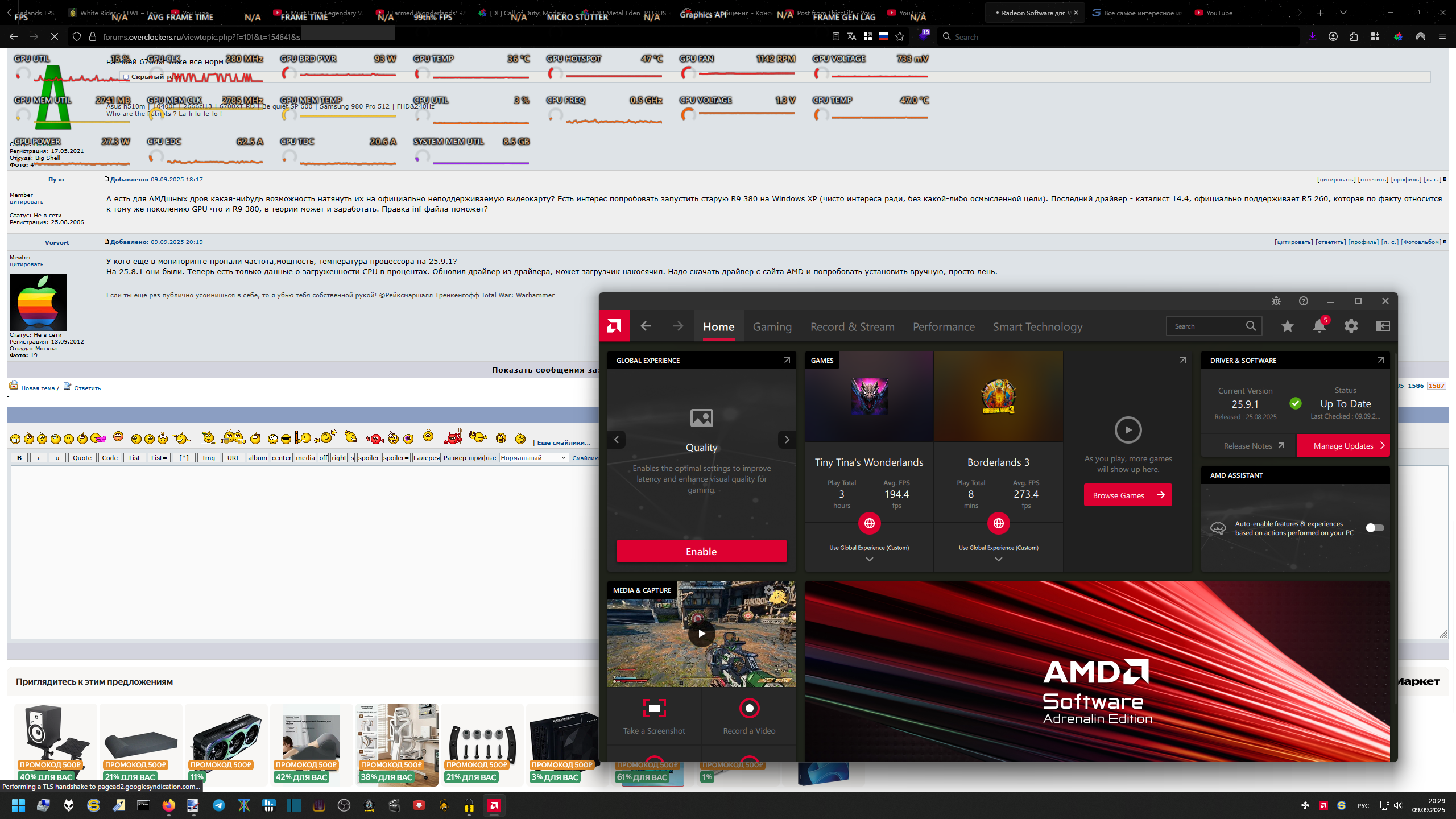Click the Take a Screenshot icon
Screen dimensions: 1456x819
pyautogui.click(x=654, y=709)
